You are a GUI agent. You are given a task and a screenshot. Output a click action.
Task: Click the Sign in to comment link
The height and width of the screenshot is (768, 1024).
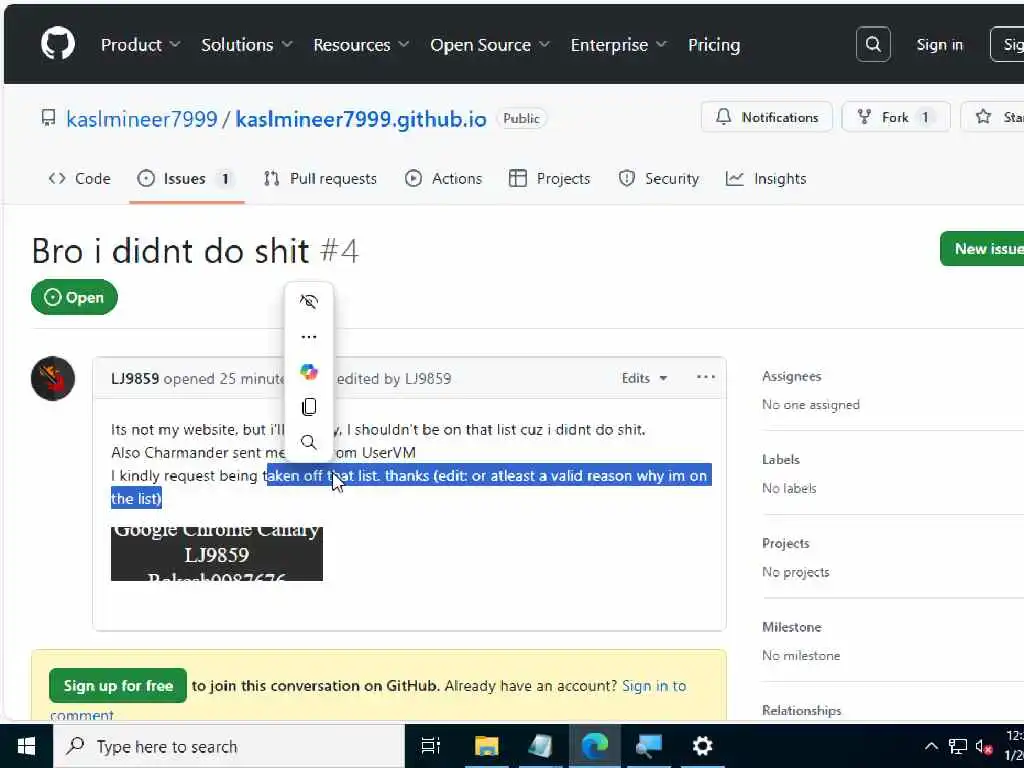(654, 686)
